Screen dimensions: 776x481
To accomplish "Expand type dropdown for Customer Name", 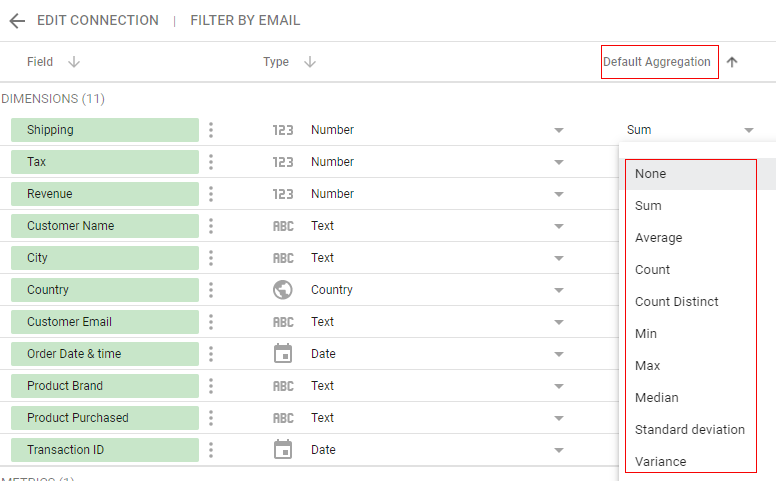I will tap(559, 226).
